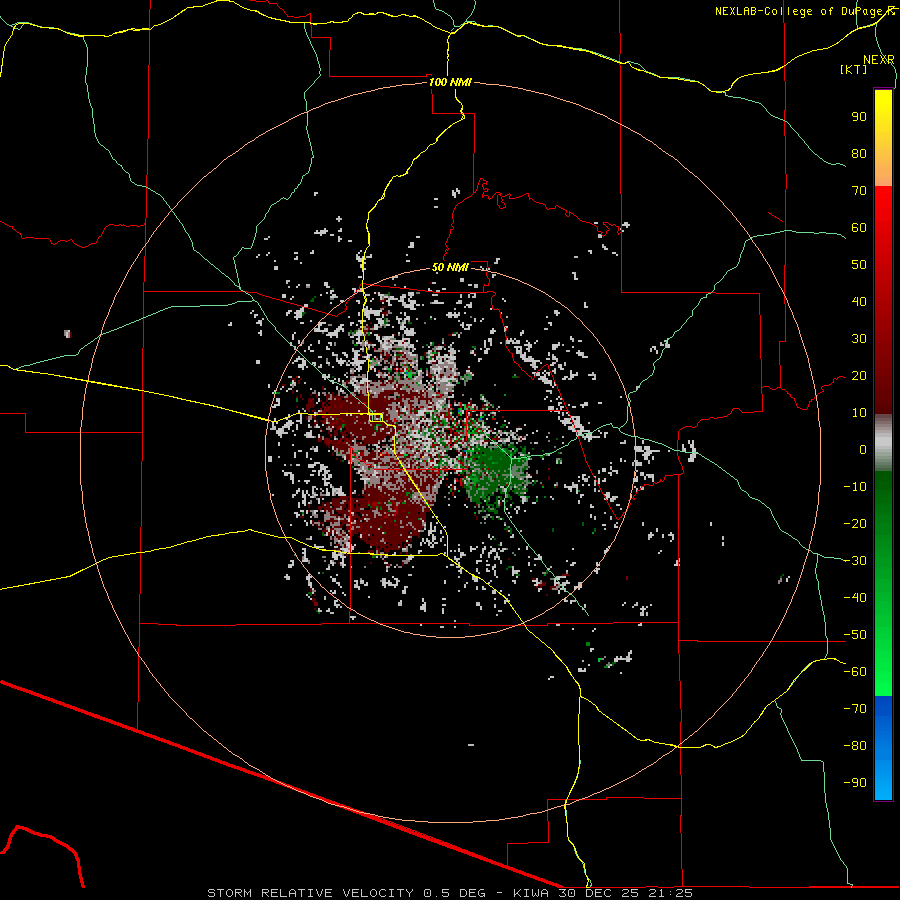900x900 pixels.
Task: Click the -80 value on velocity scale
Action: [x=855, y=746]
